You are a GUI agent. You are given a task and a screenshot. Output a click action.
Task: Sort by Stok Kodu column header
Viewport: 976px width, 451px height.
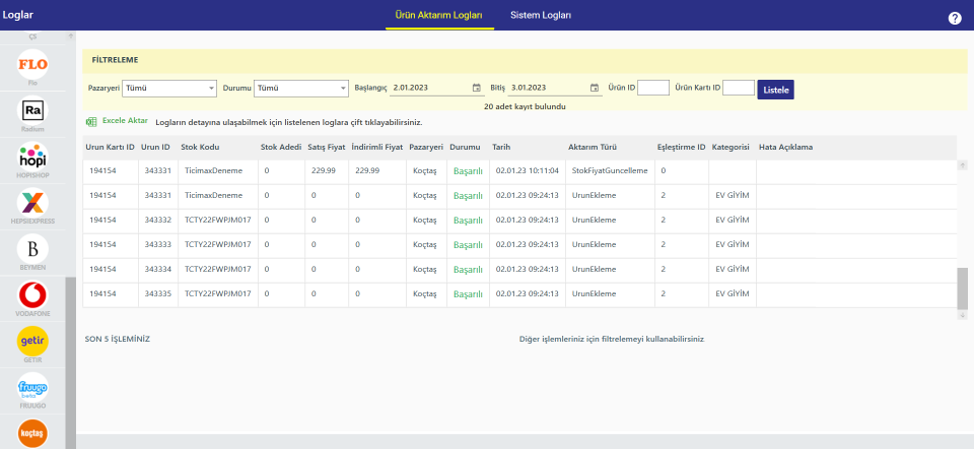tap(200, 147)
